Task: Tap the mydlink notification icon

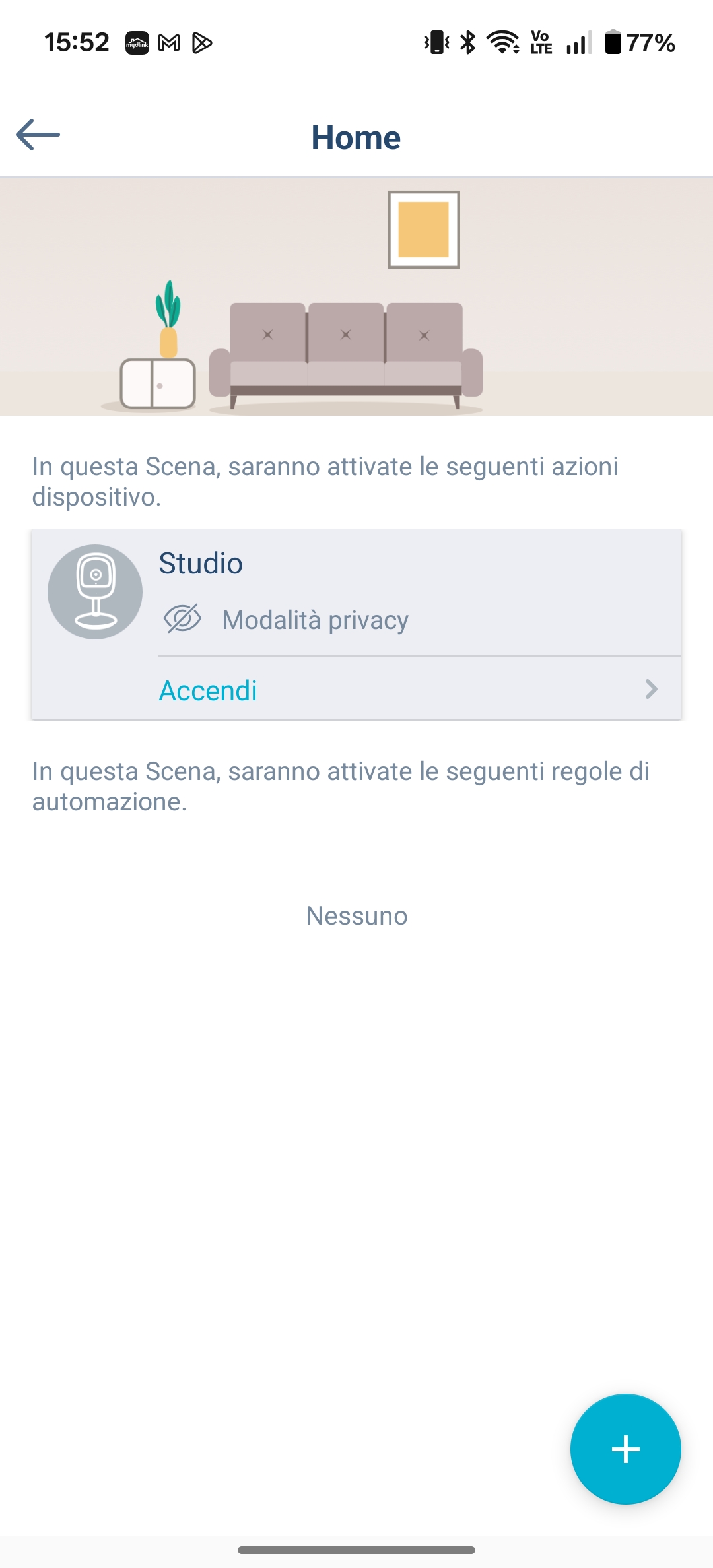Action: click(137, 44)
